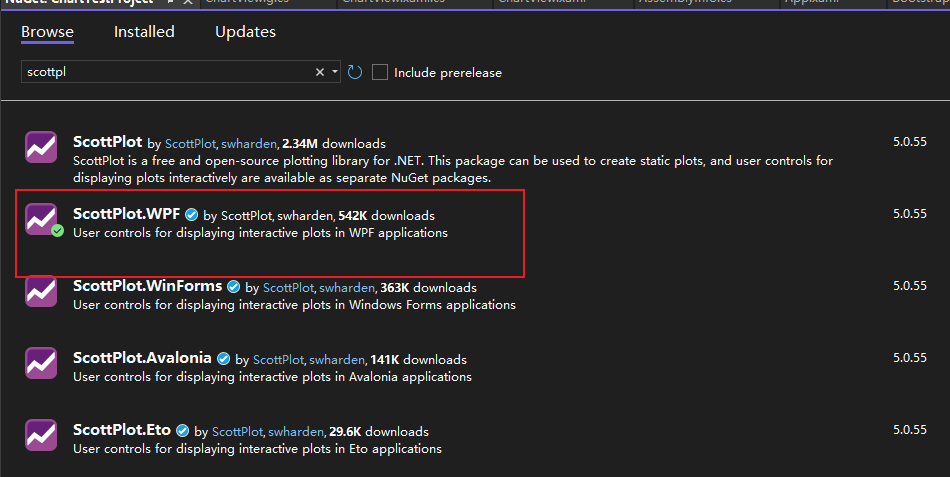Select the ScottPlot.Eto package icon

click(41, 435)
